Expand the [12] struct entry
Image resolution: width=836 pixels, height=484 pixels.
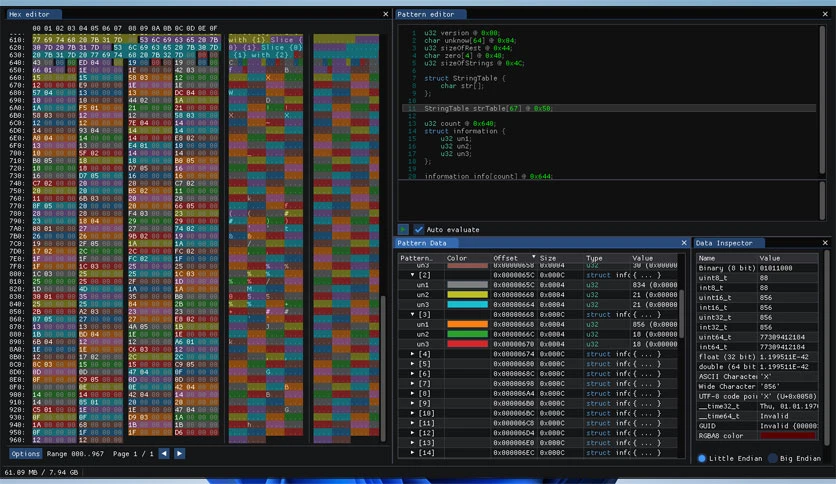pyautogui.click(x=412, y=433)
